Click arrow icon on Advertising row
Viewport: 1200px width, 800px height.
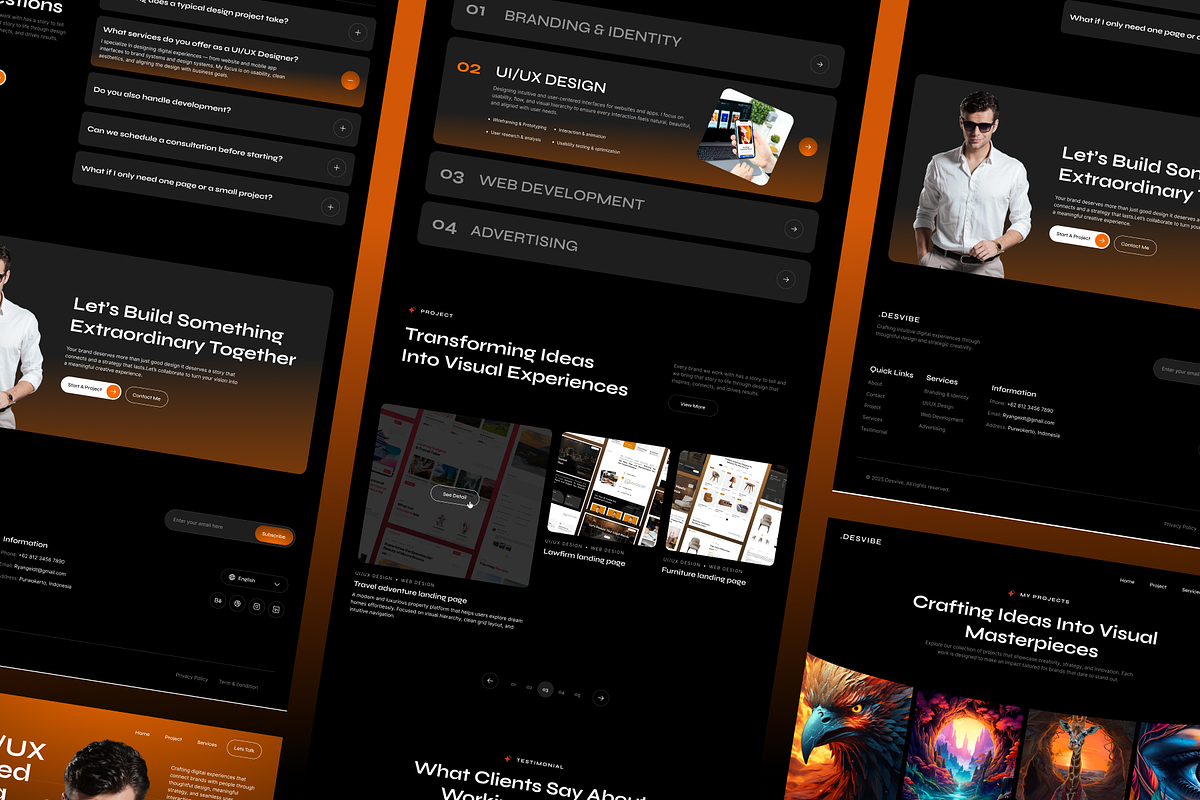pyautogui.click(x=786, y=280)
